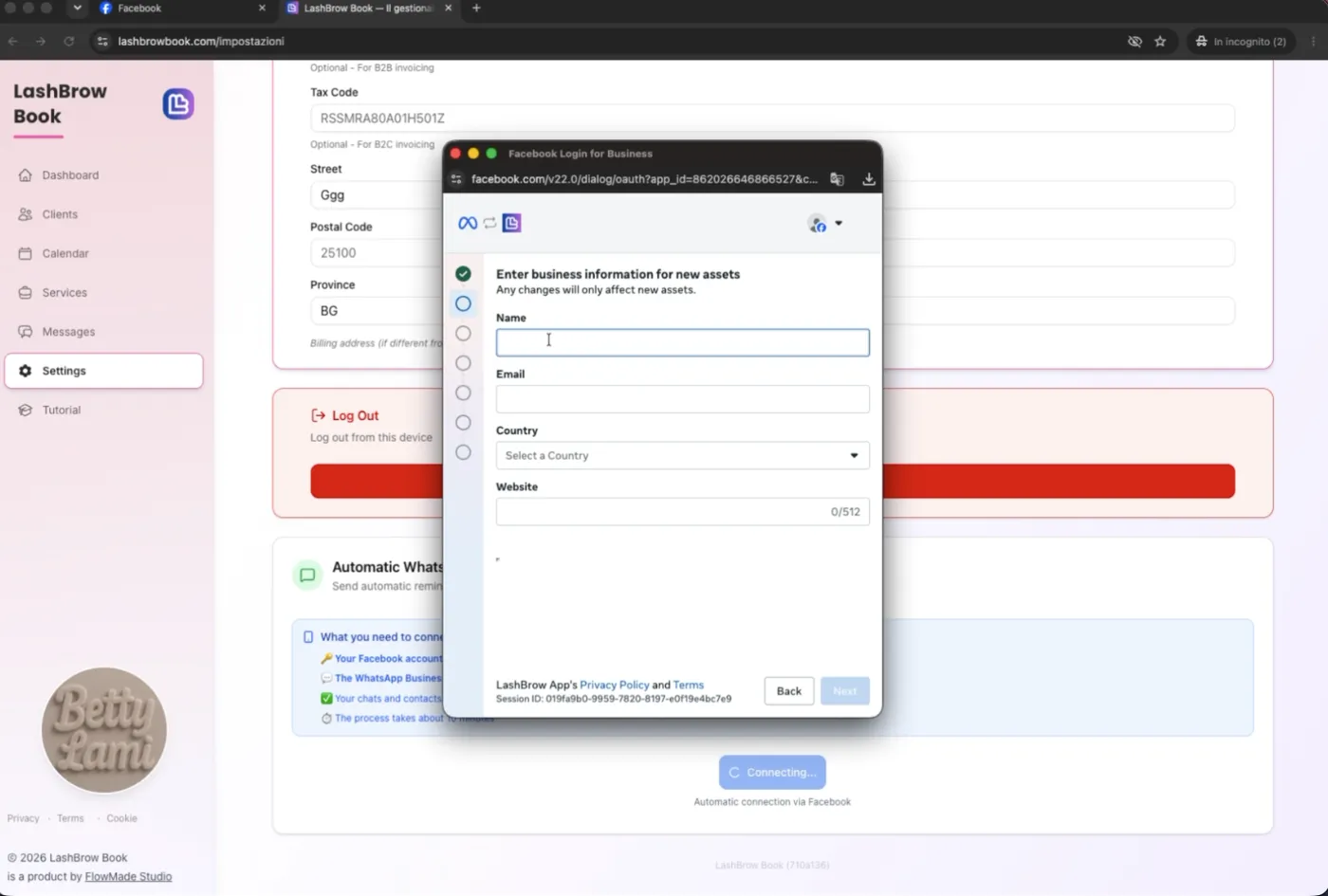The image size is (1328, 896).
Task: Click the Log Out heading icon
Action: [318, 415]
